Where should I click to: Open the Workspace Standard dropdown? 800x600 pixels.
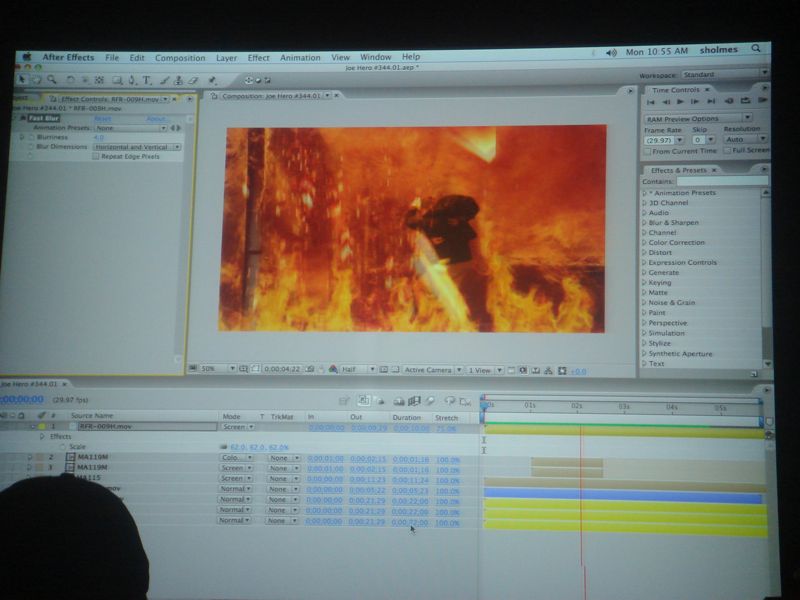[x=726, y=74]
